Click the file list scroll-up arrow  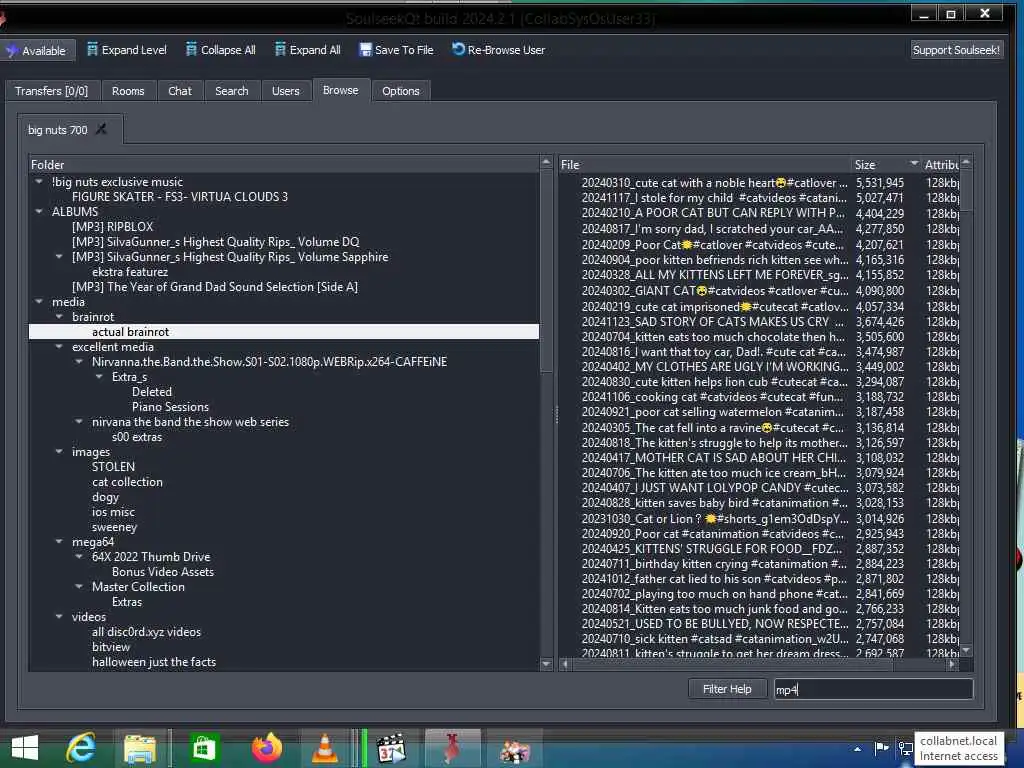[966, 163]
